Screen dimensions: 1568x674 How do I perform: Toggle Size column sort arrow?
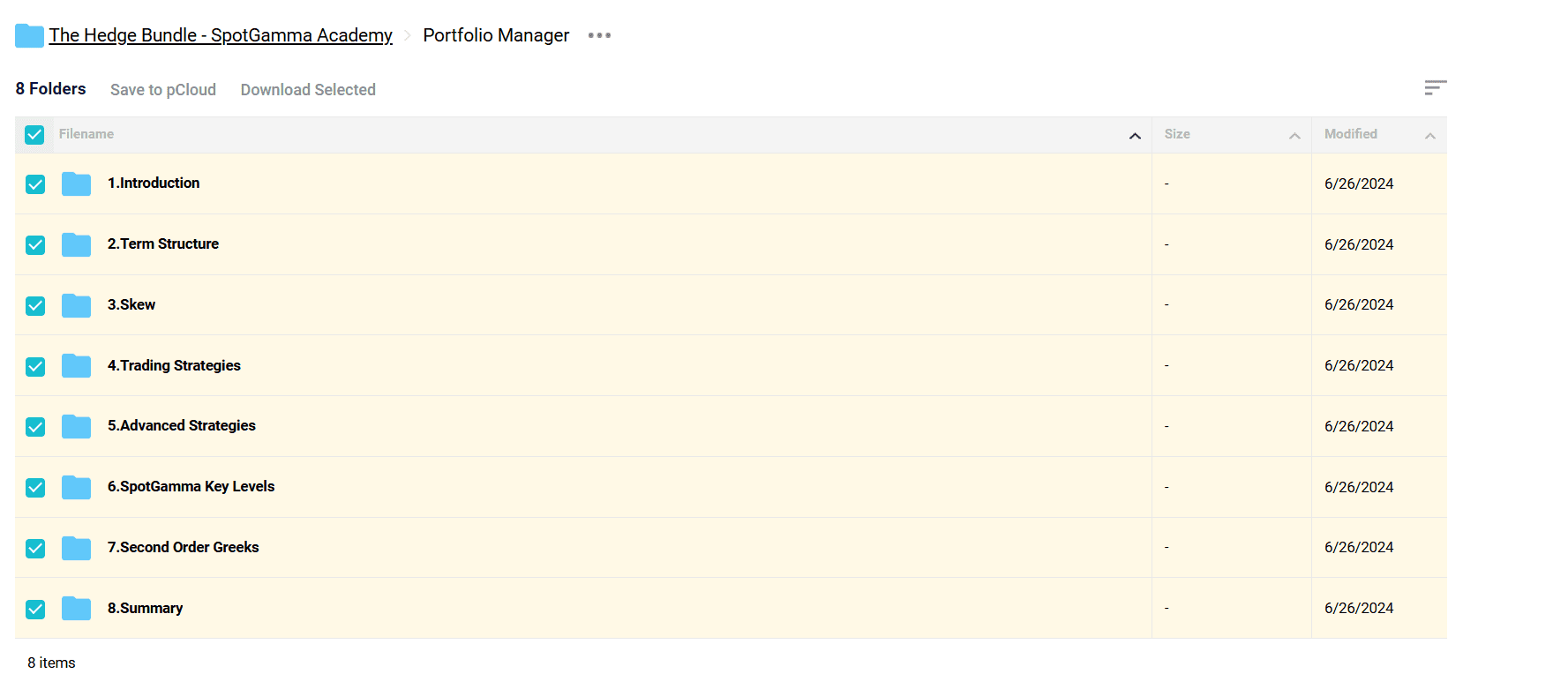(1294, 136)
